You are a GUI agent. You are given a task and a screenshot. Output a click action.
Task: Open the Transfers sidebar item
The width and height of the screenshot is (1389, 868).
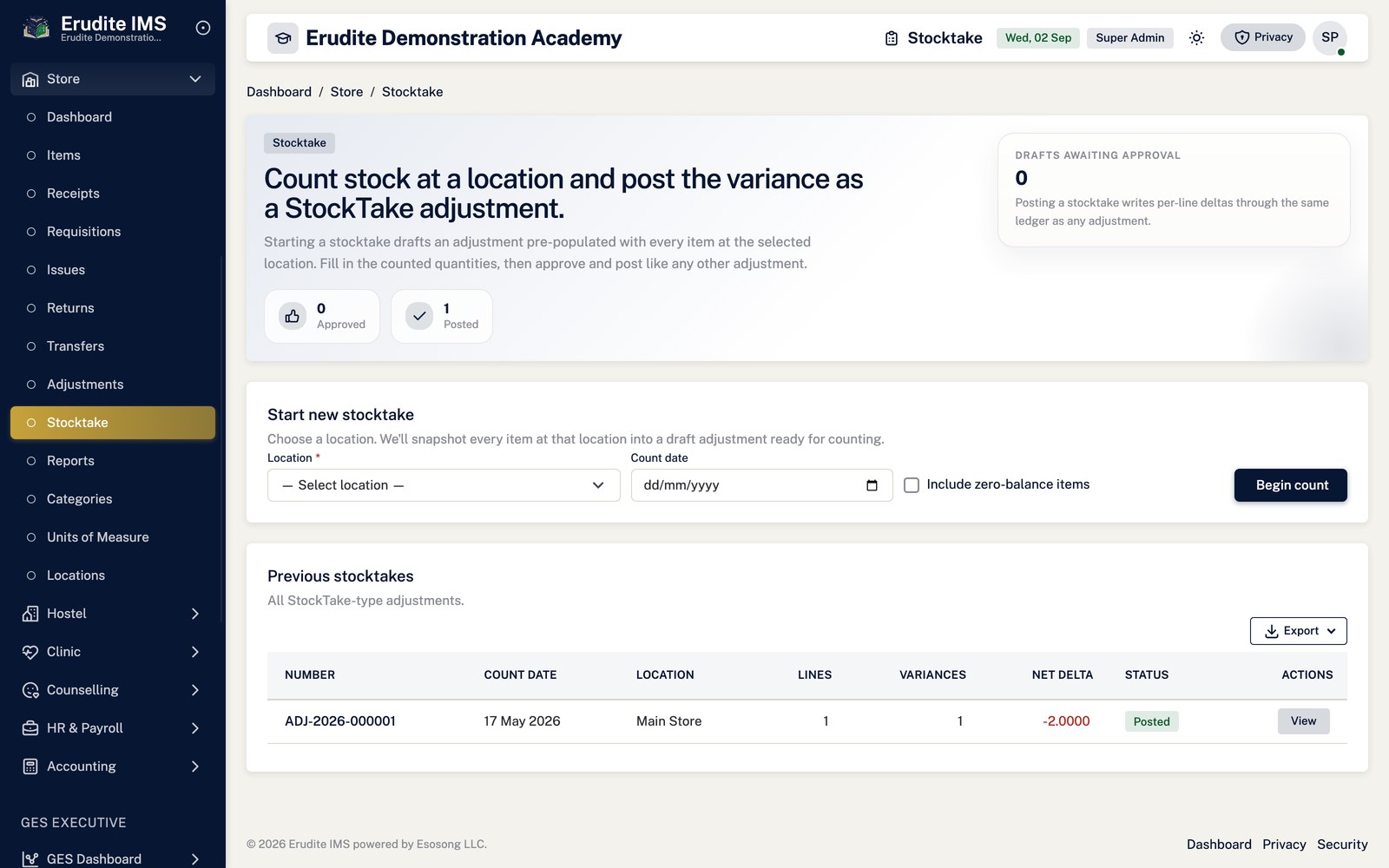pyautogui.click(x=113, y=346)
